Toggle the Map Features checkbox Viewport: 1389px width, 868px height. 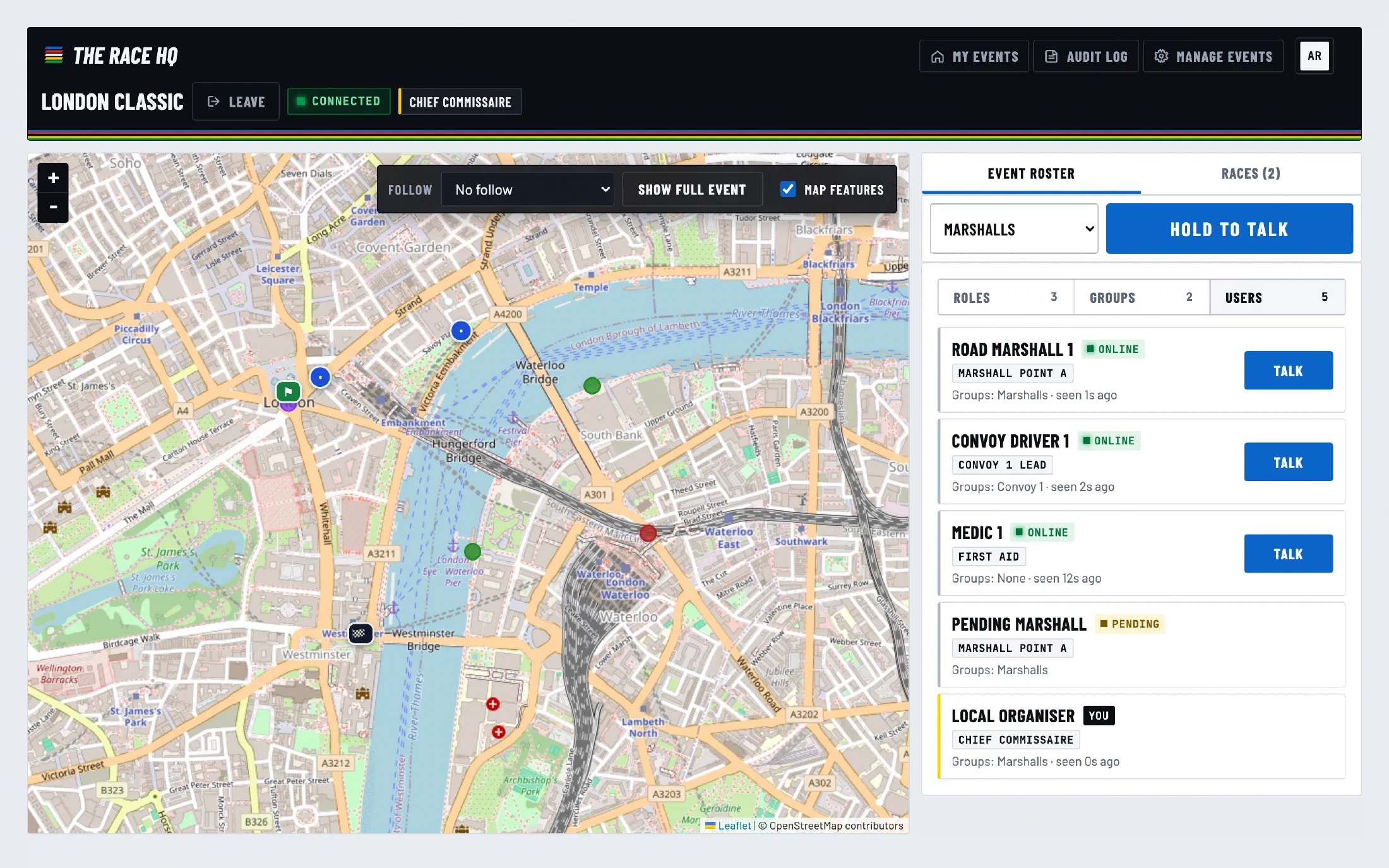point(787,189)
